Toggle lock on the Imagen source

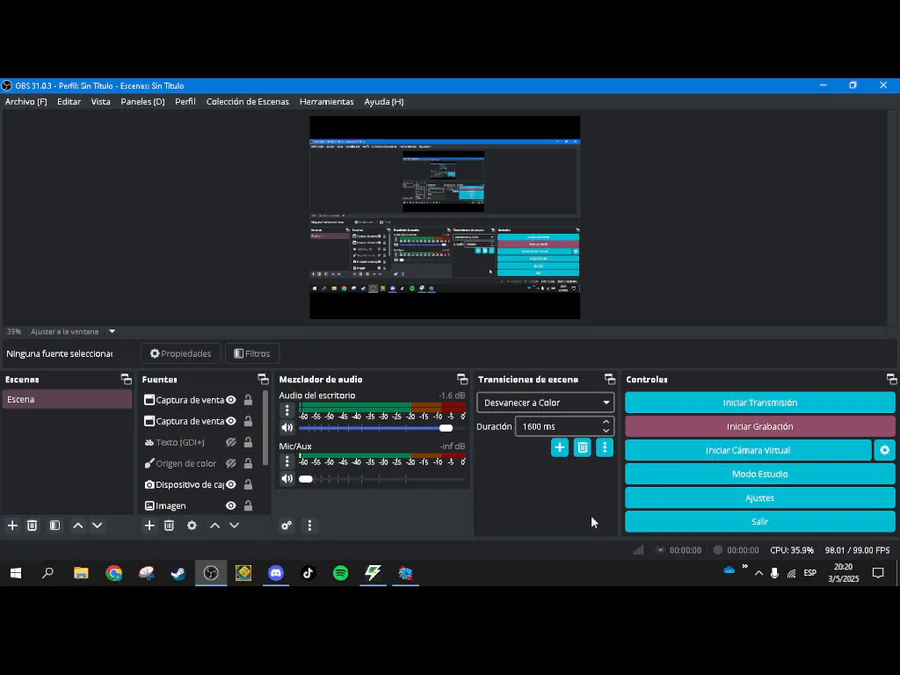248,506
